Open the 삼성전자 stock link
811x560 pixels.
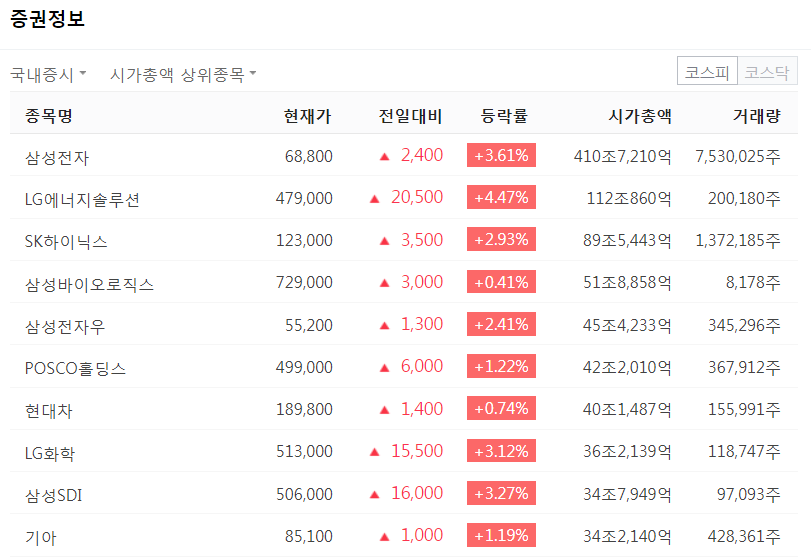point(57,157)
